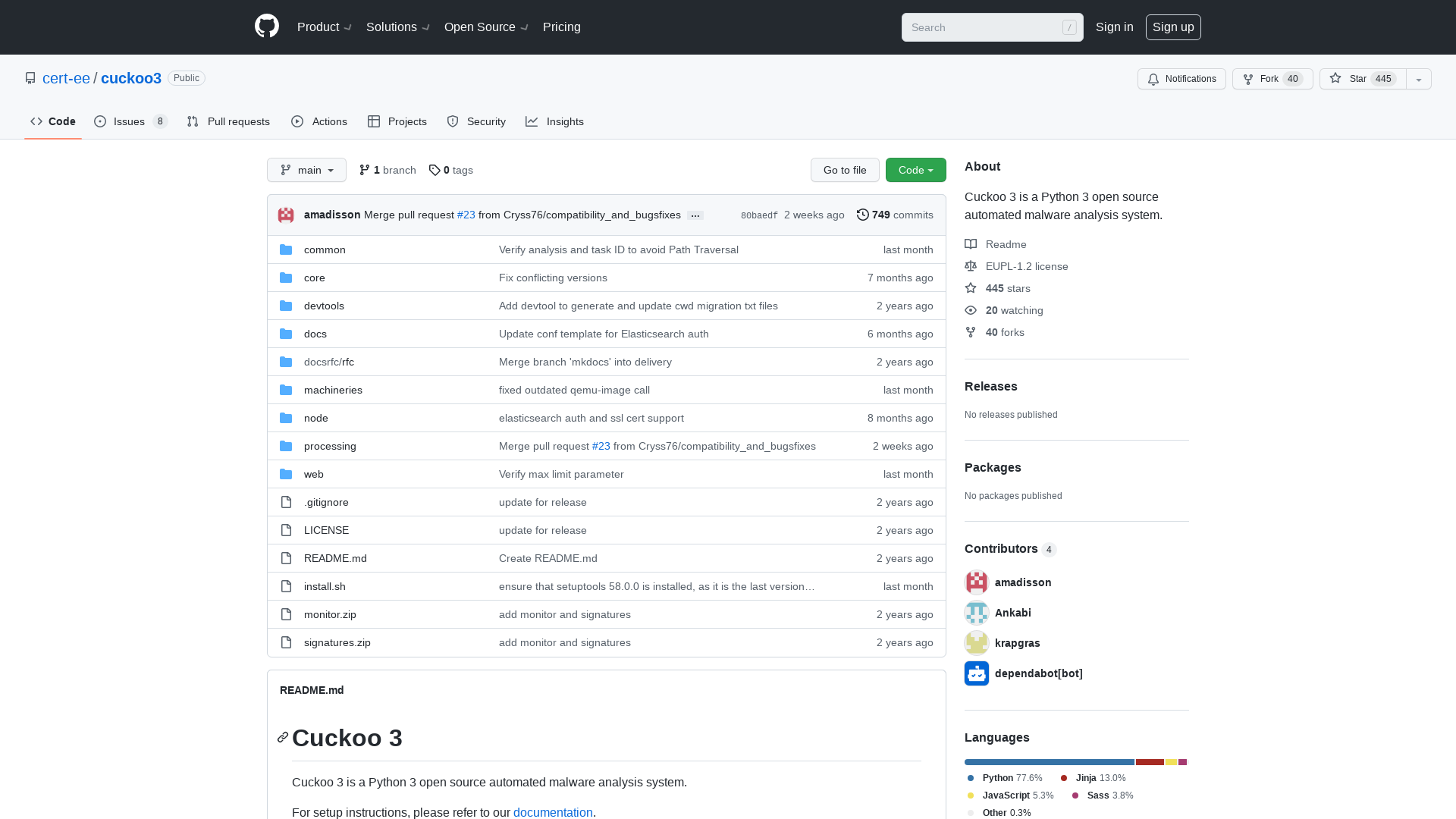Click the .gitignore file icon
Screen dimensions: 1456x819
[x=286, y=502]
